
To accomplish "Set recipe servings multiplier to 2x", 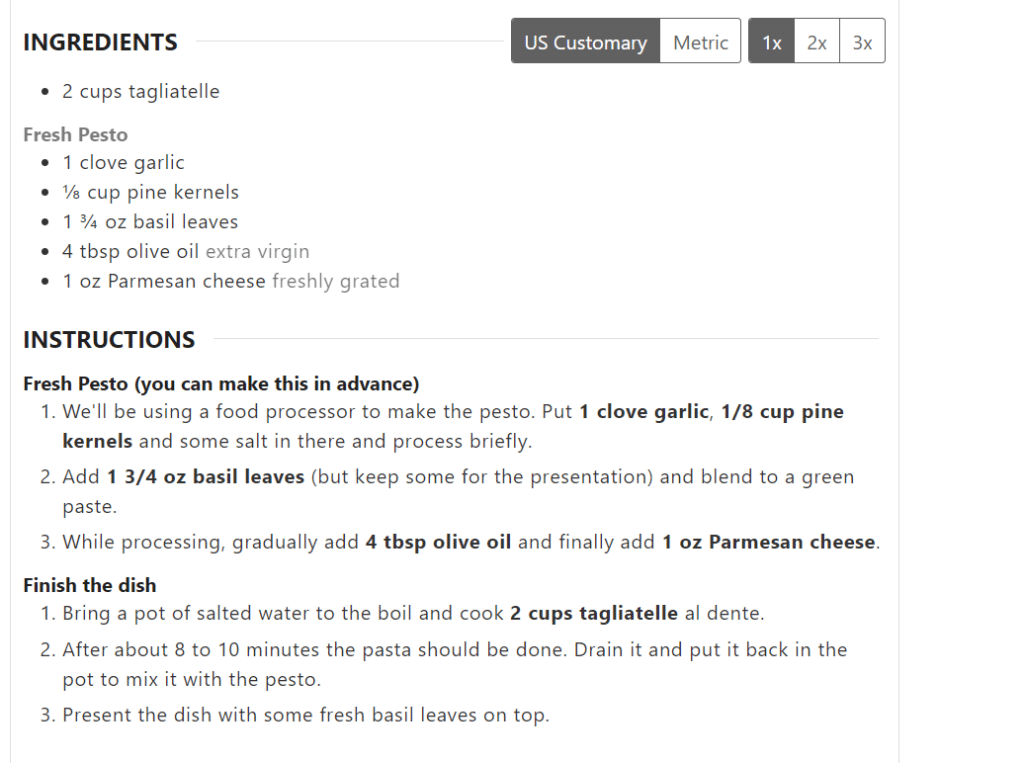I will coord(816,41).
